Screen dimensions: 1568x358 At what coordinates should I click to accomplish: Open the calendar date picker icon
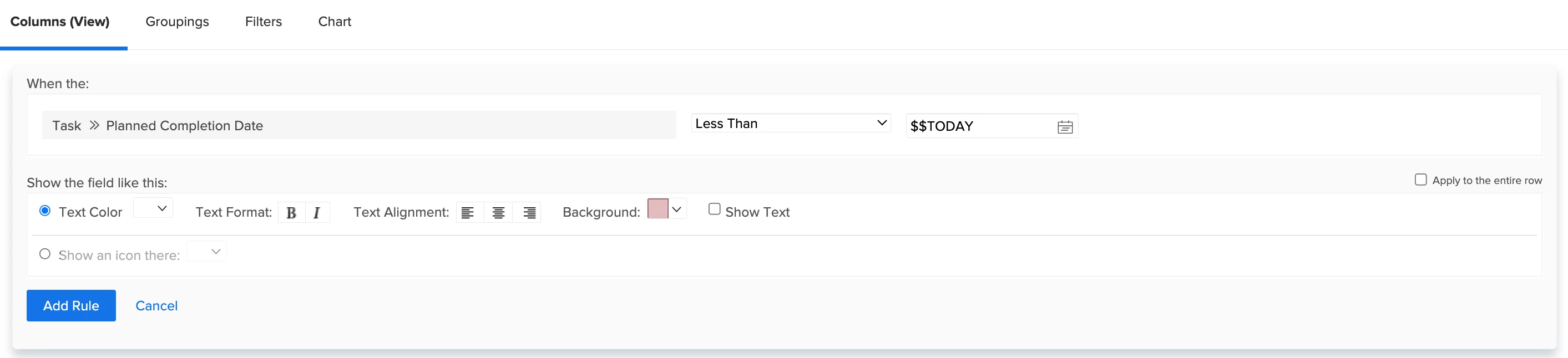(x=1065, y=126)
